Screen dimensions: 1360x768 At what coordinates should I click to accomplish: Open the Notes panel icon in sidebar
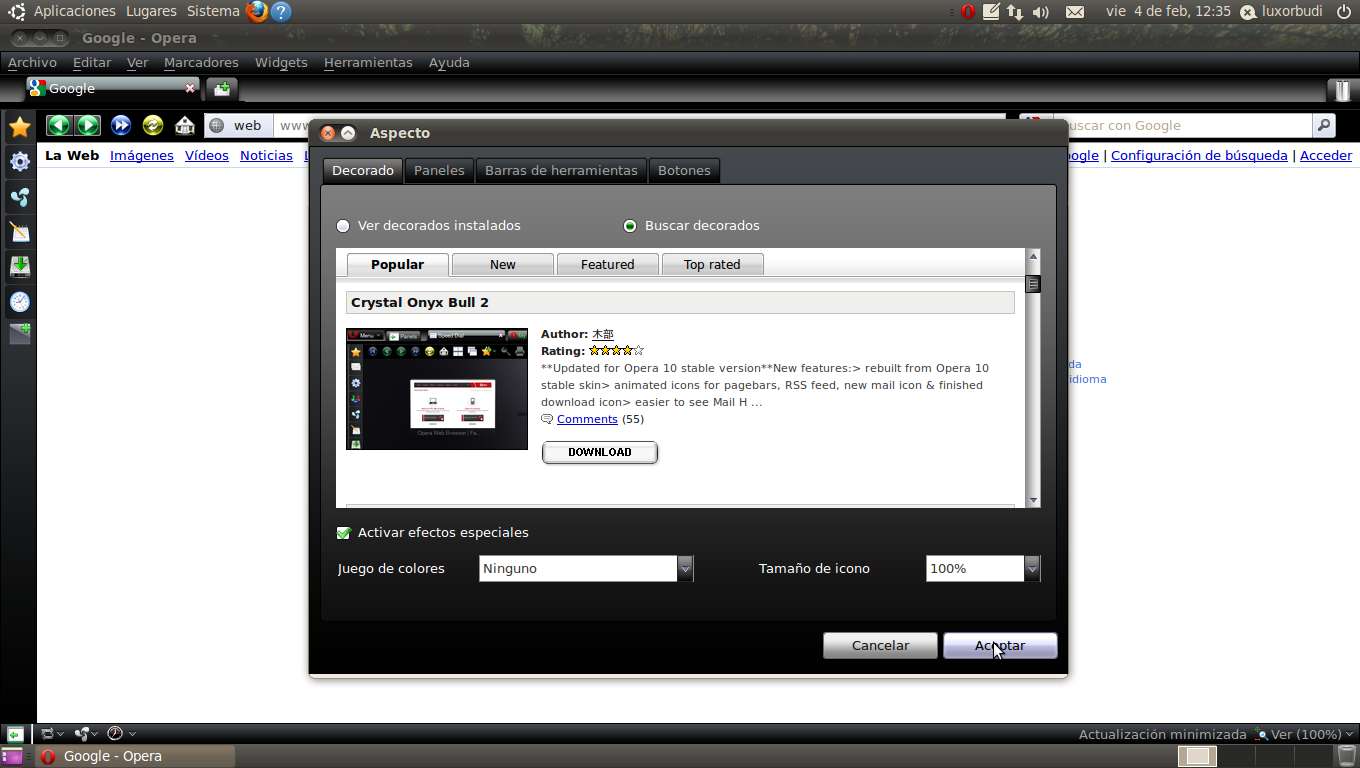click(x=19, y=232)
